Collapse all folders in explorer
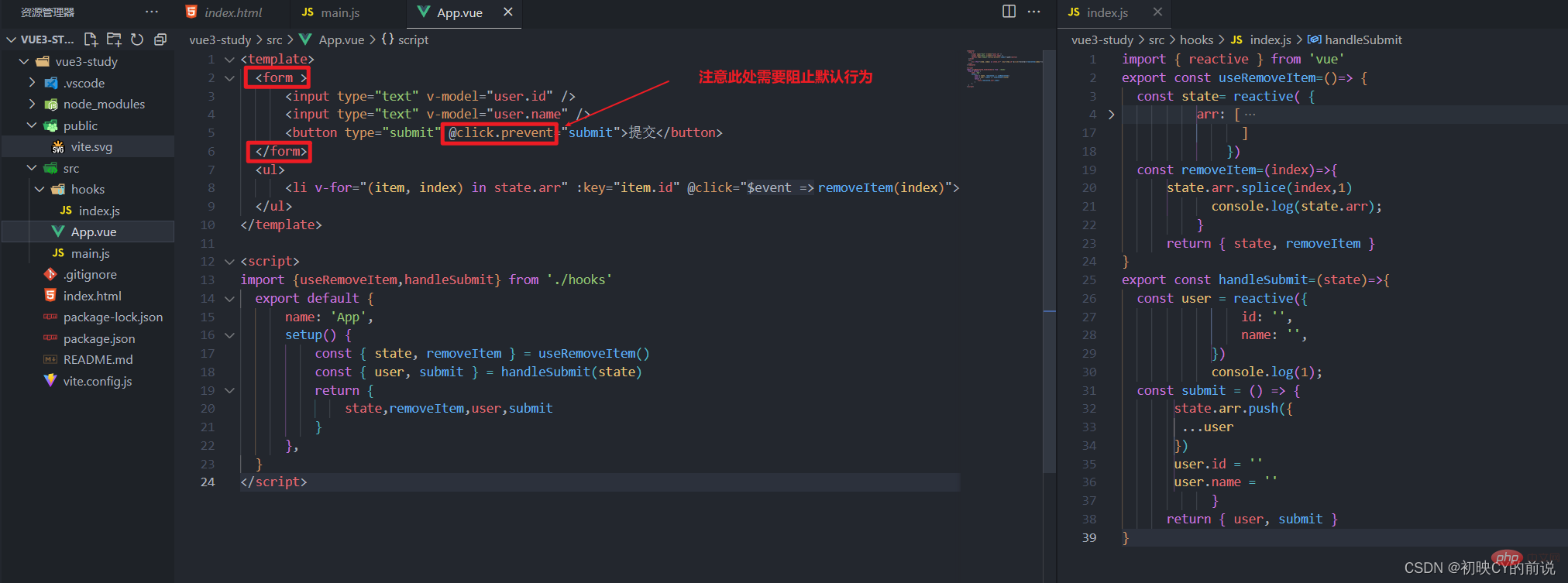 coord(160,39)
